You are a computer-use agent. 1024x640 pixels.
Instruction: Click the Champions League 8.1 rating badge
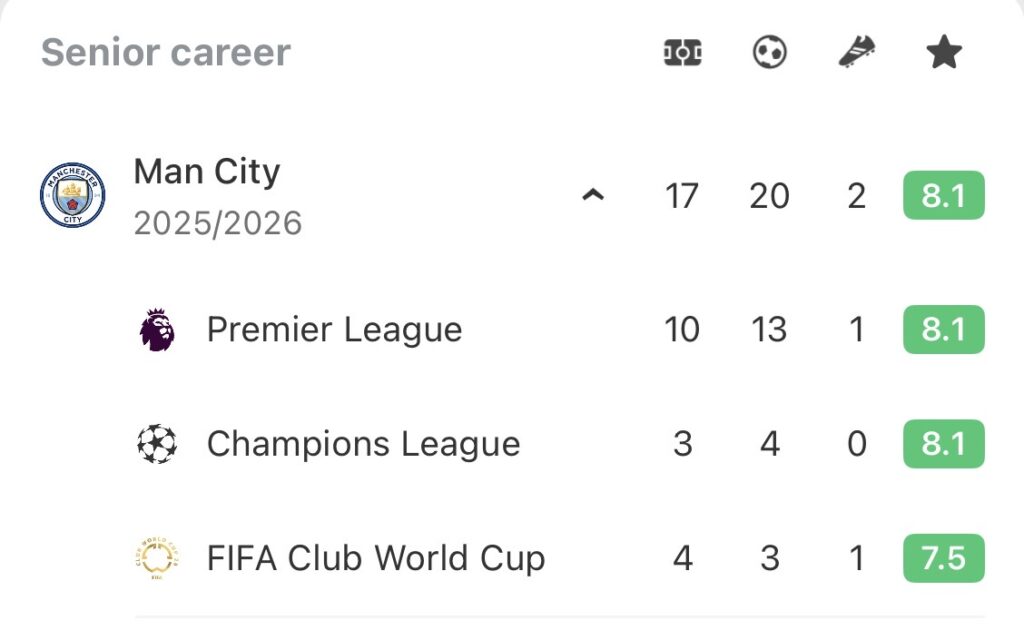pyautogui.click(x=943, y=443)
